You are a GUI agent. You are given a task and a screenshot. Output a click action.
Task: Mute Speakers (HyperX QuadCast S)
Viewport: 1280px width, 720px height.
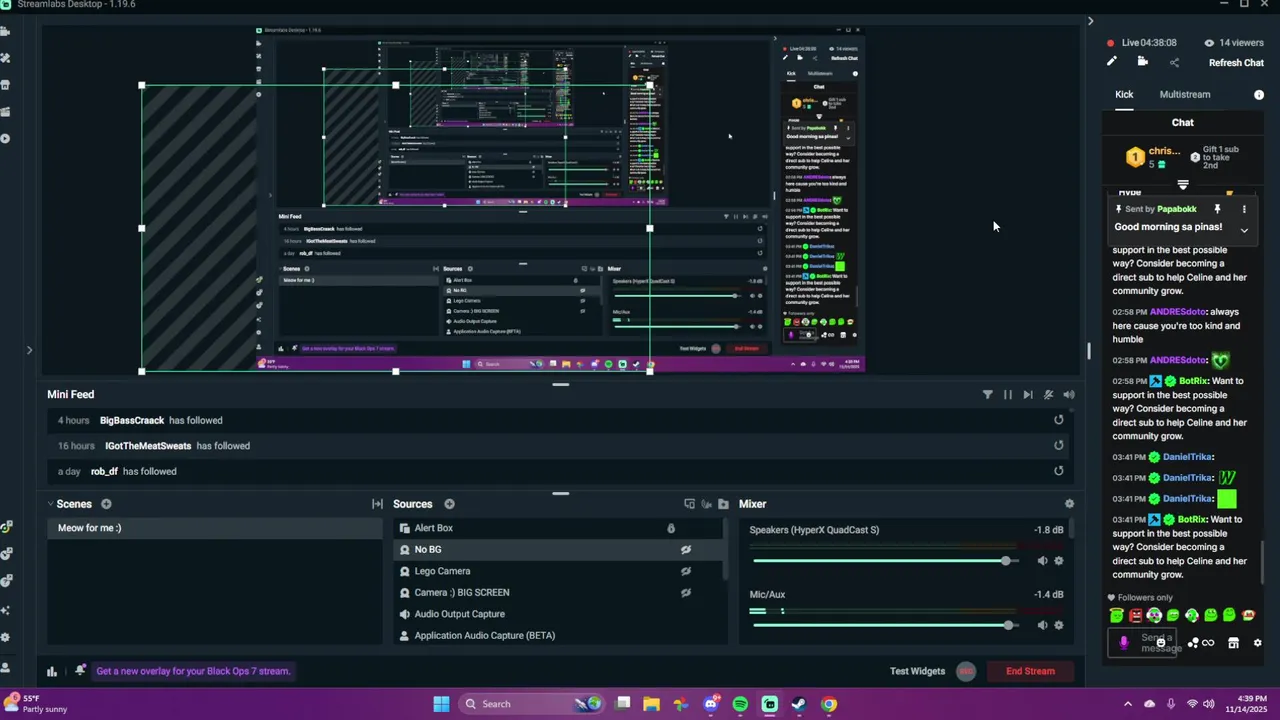tap(1042, 561)
